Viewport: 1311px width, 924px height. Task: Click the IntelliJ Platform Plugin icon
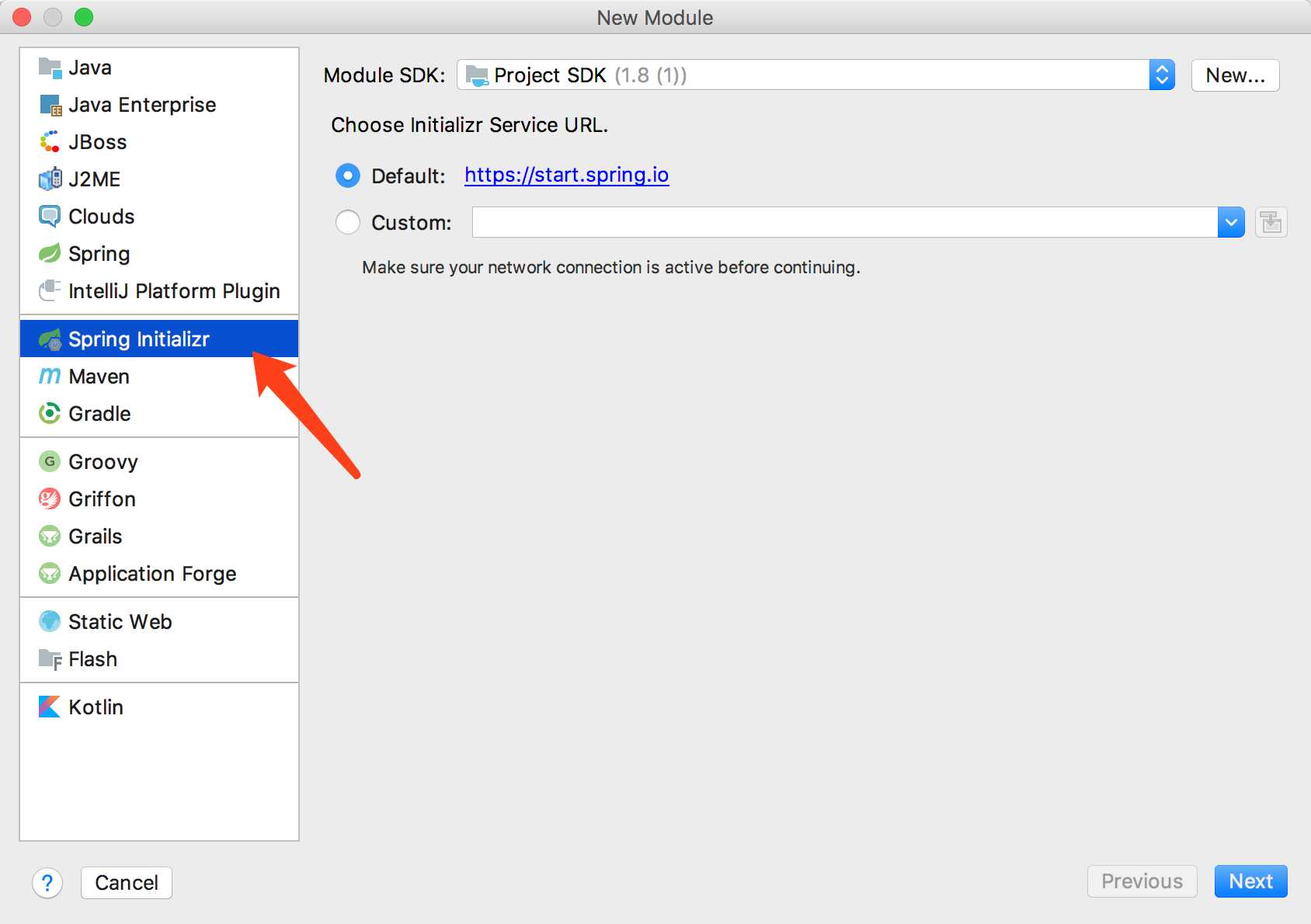[x=50, y=291]
